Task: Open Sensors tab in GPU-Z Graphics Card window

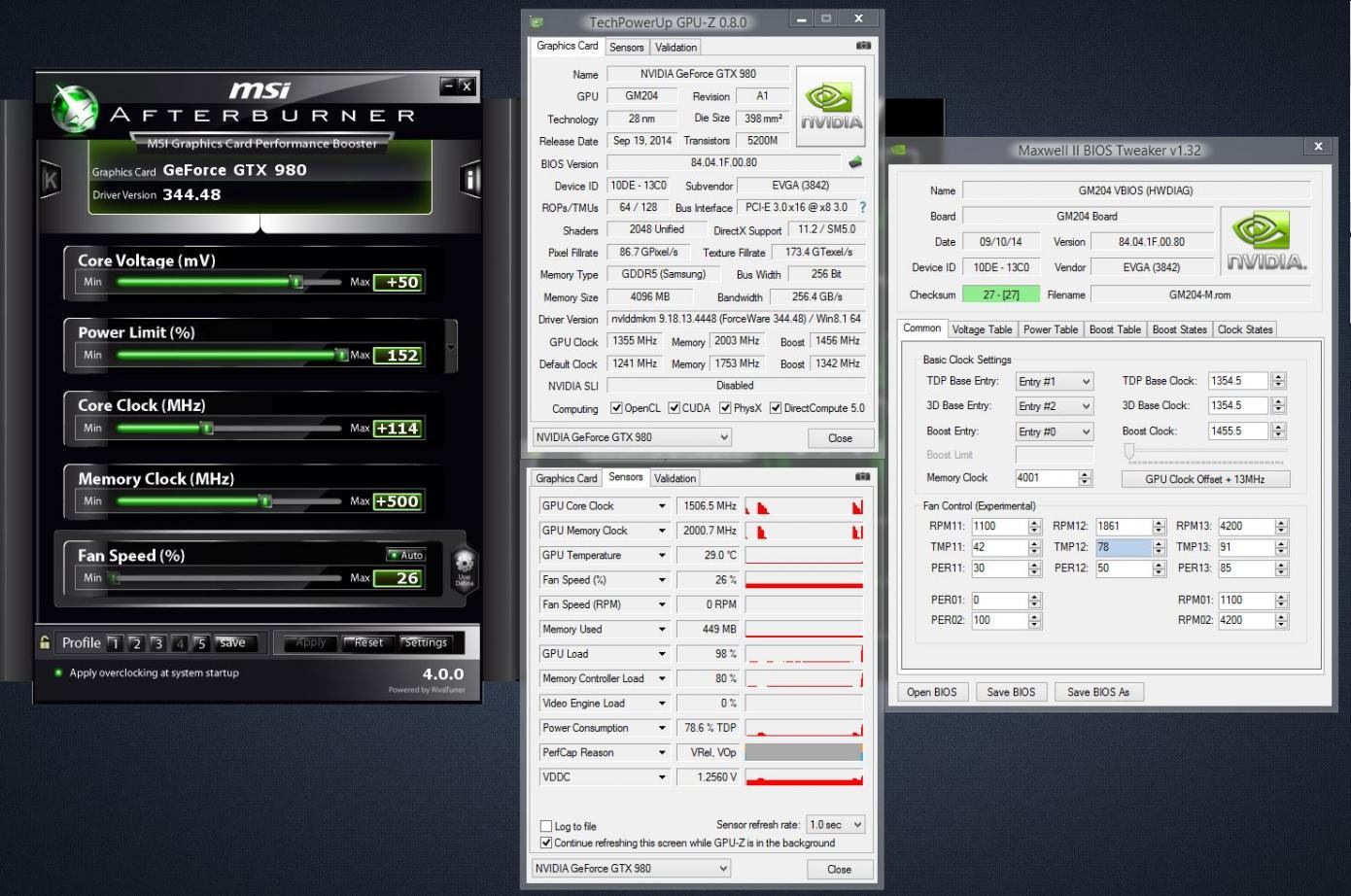Action: pyautogui.click(x=627, y=47)
